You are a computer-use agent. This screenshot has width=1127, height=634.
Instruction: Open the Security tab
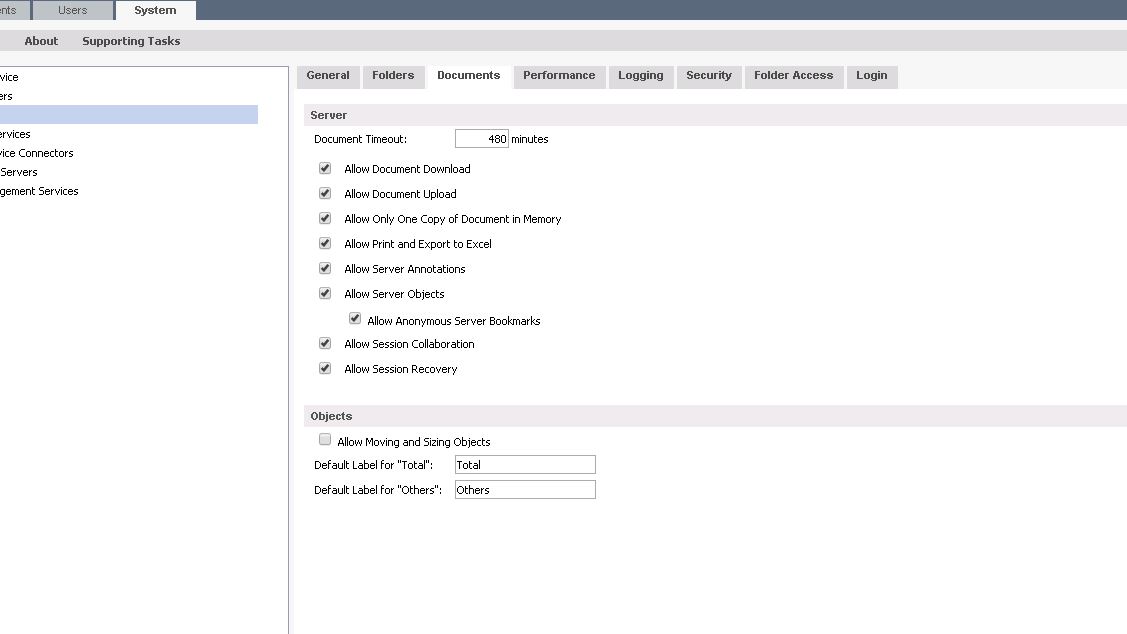click(709, 76)
